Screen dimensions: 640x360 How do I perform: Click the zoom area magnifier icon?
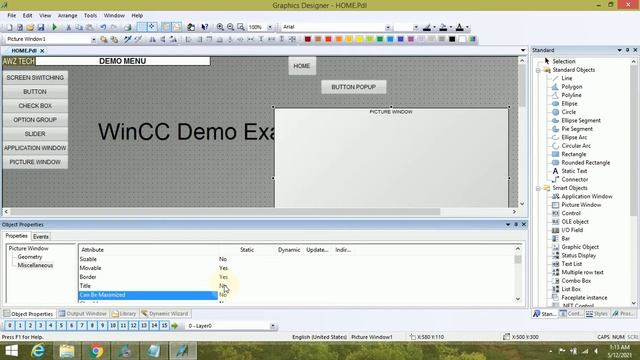pos(241,27)
